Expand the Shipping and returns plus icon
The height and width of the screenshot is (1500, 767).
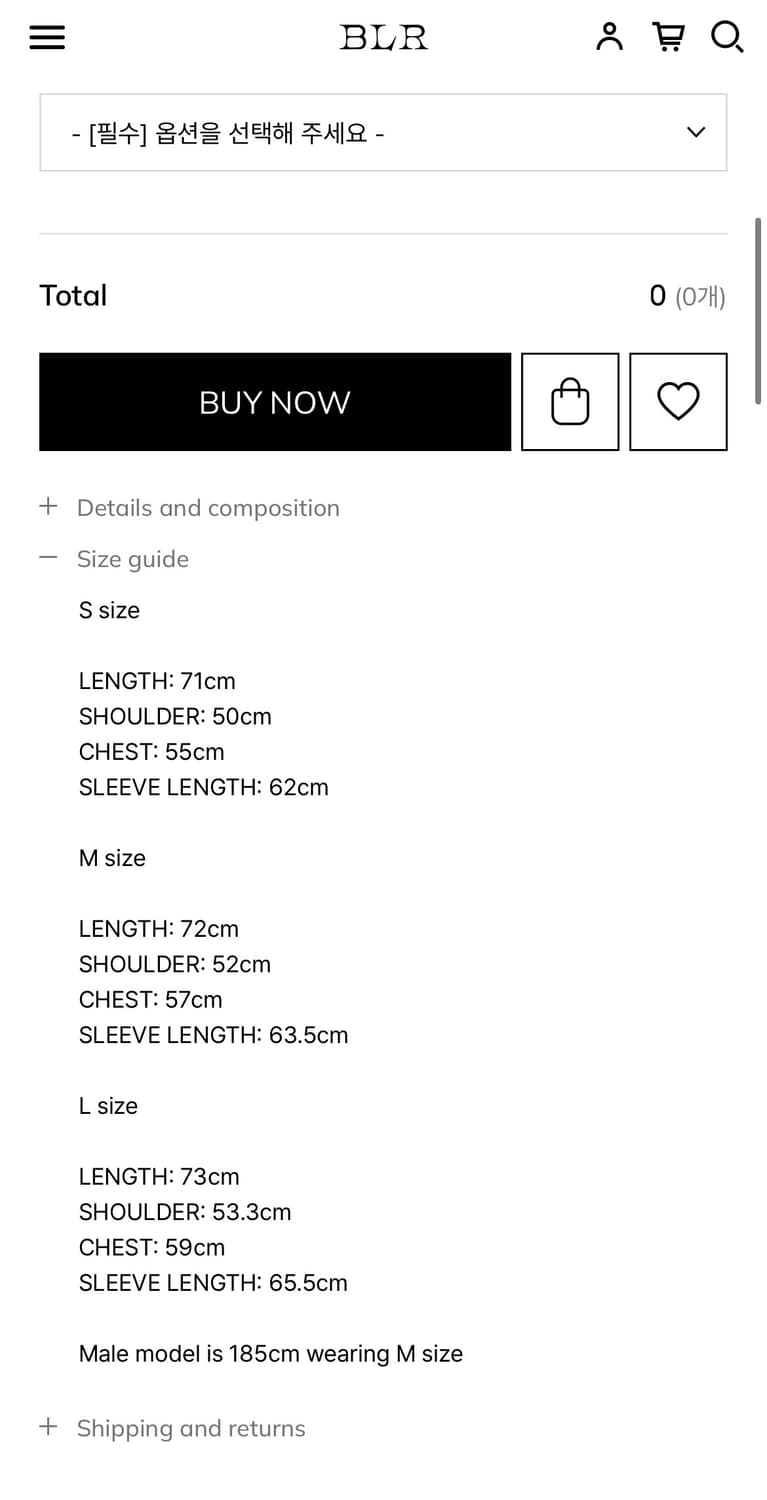click(x=48, y=1427)
